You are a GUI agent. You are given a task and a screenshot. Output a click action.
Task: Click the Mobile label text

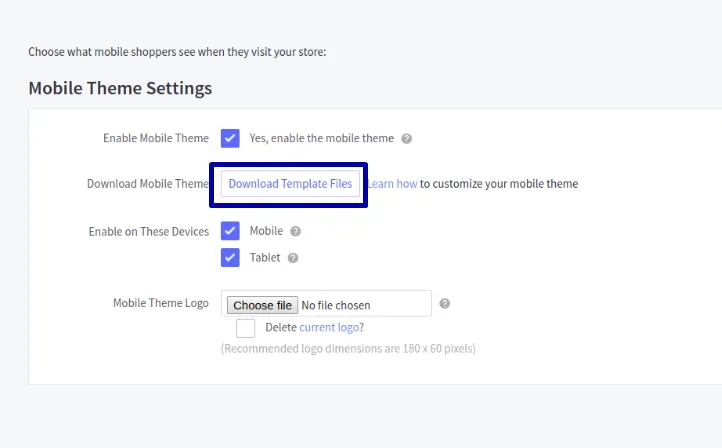[266, 231]
